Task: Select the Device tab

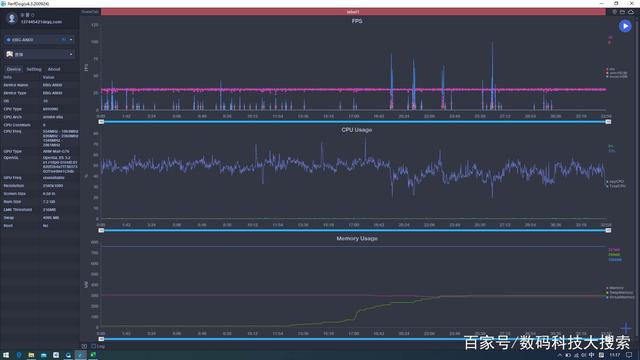Action: tap(13, 69)
